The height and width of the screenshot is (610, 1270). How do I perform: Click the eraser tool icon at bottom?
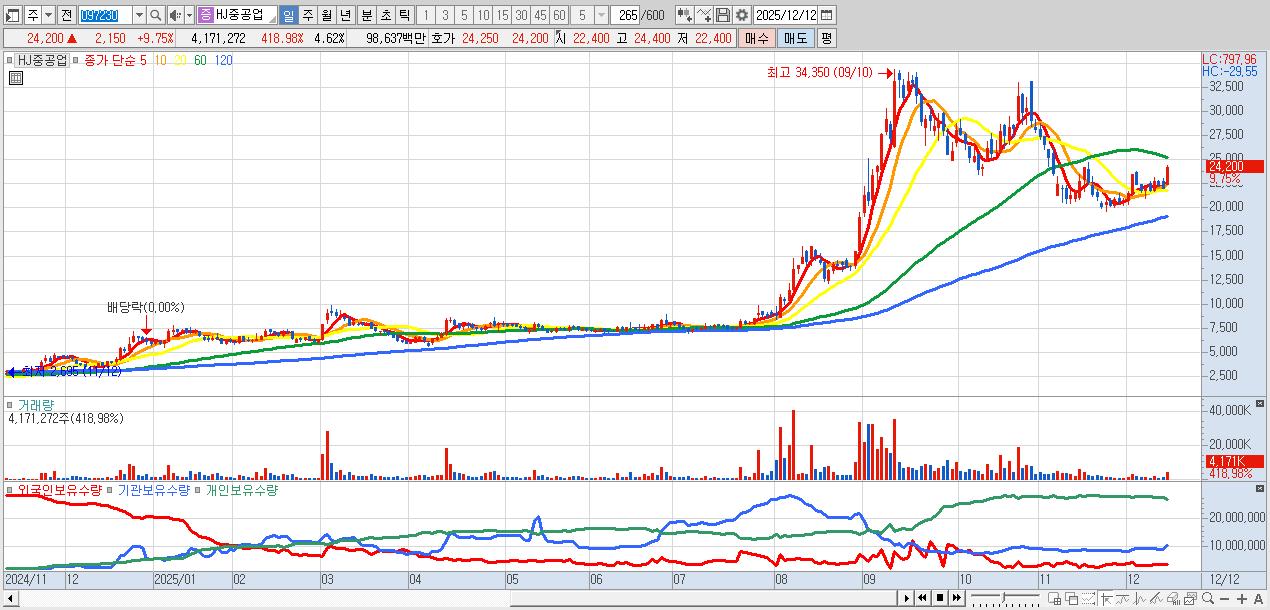pos(1173,598)
